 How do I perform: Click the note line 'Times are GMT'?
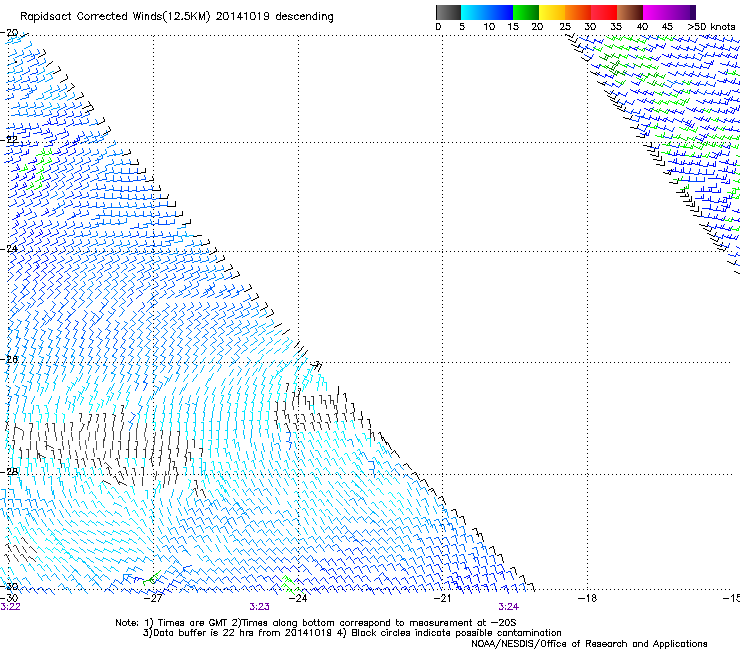[192, 623]
